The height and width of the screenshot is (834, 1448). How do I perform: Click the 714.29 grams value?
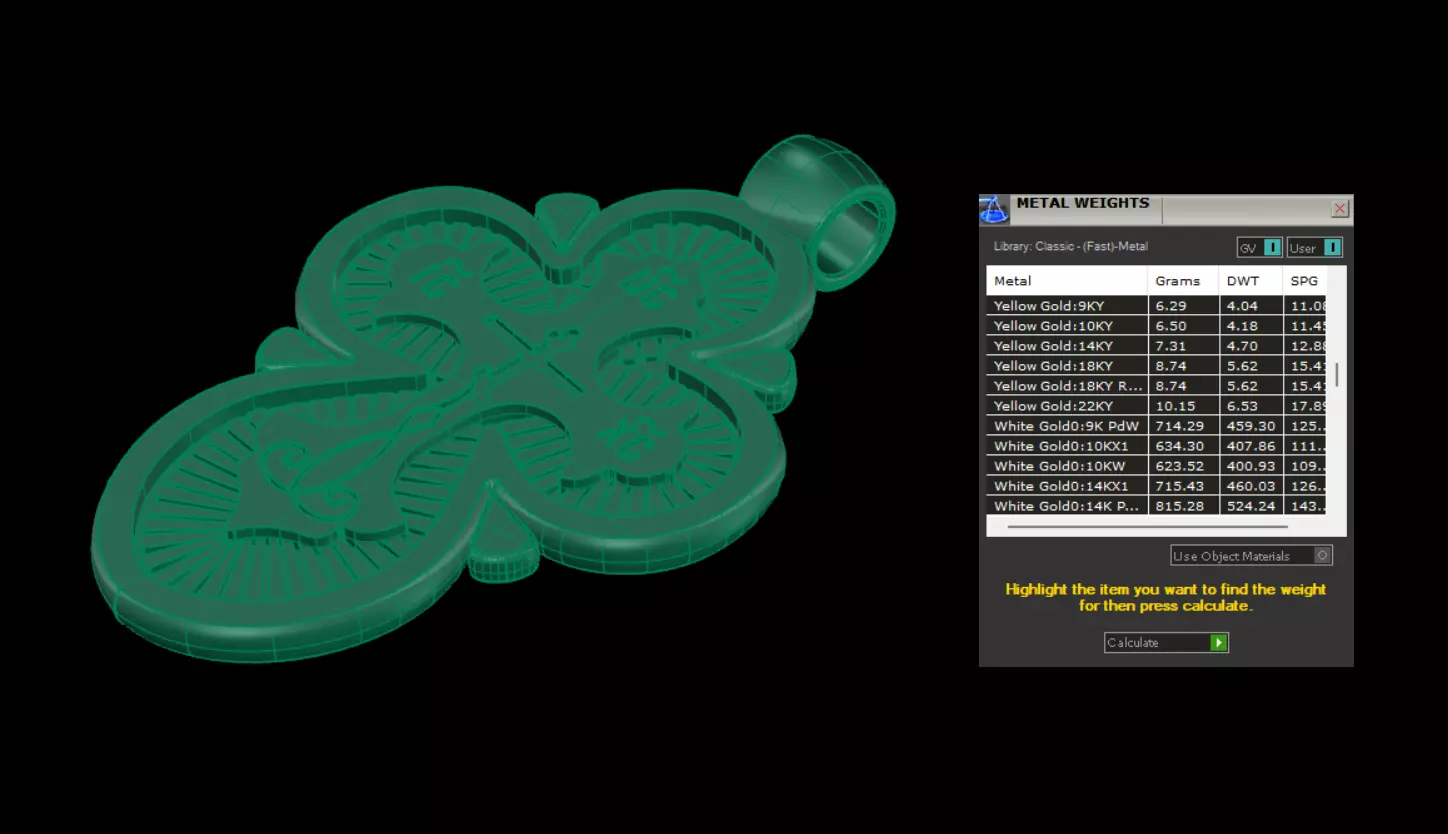(x=1180, y=426)
